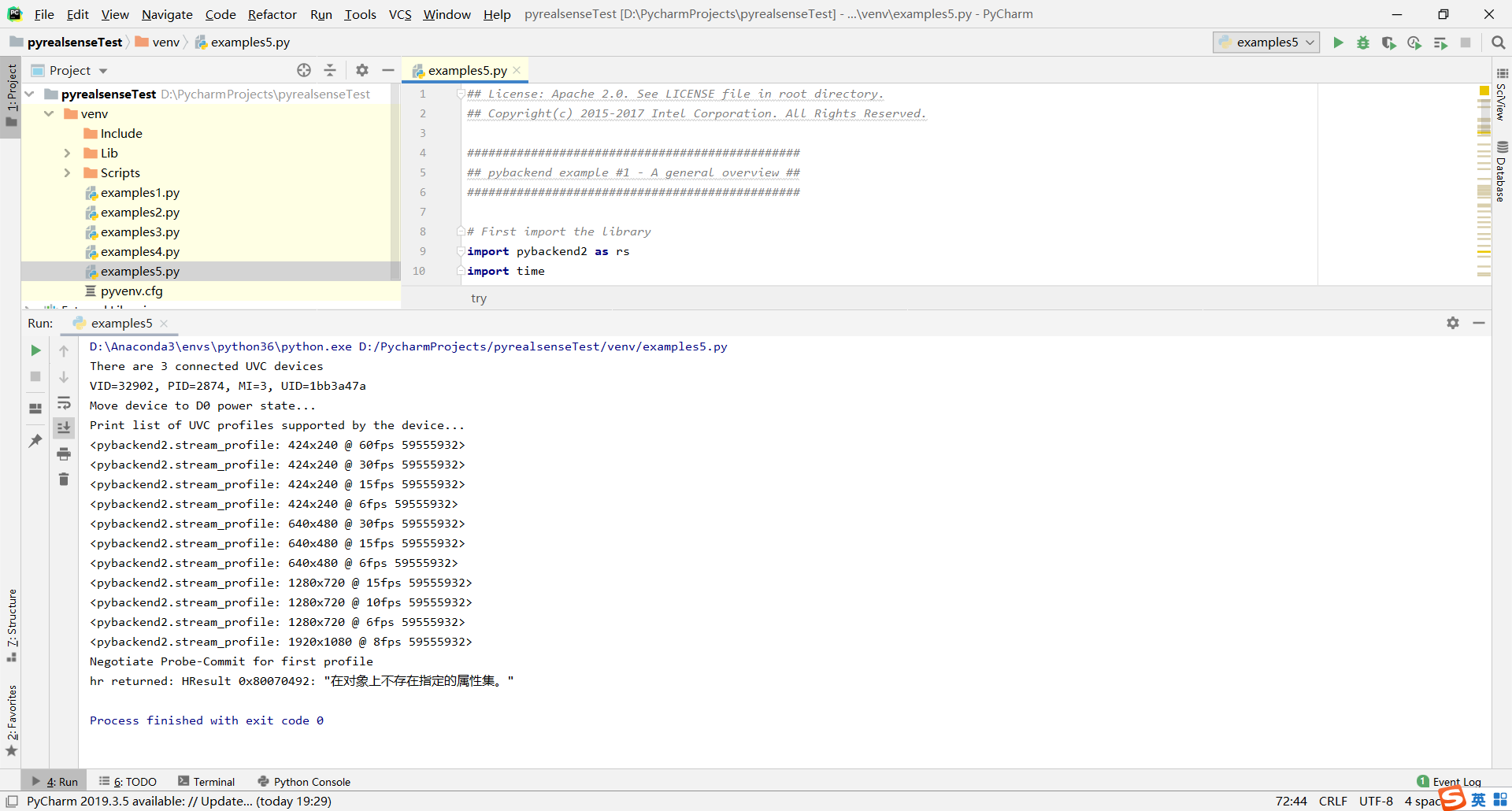The width and height of the screenshot is (1512, 811).
Task: Click the profiler run icon
Action: pyautogui.click(x=1414, y=43)
